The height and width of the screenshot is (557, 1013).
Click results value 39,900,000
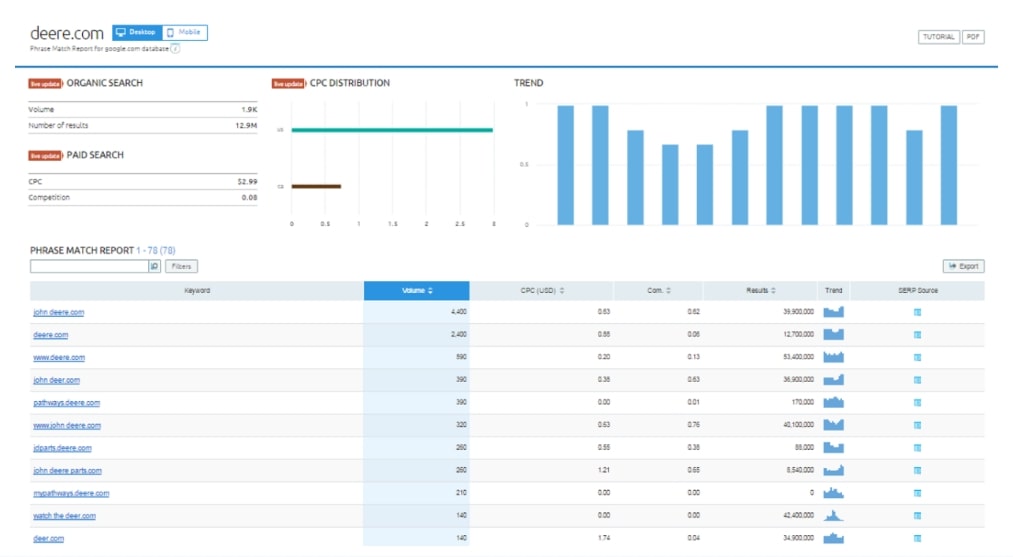[x=799, y=312]
